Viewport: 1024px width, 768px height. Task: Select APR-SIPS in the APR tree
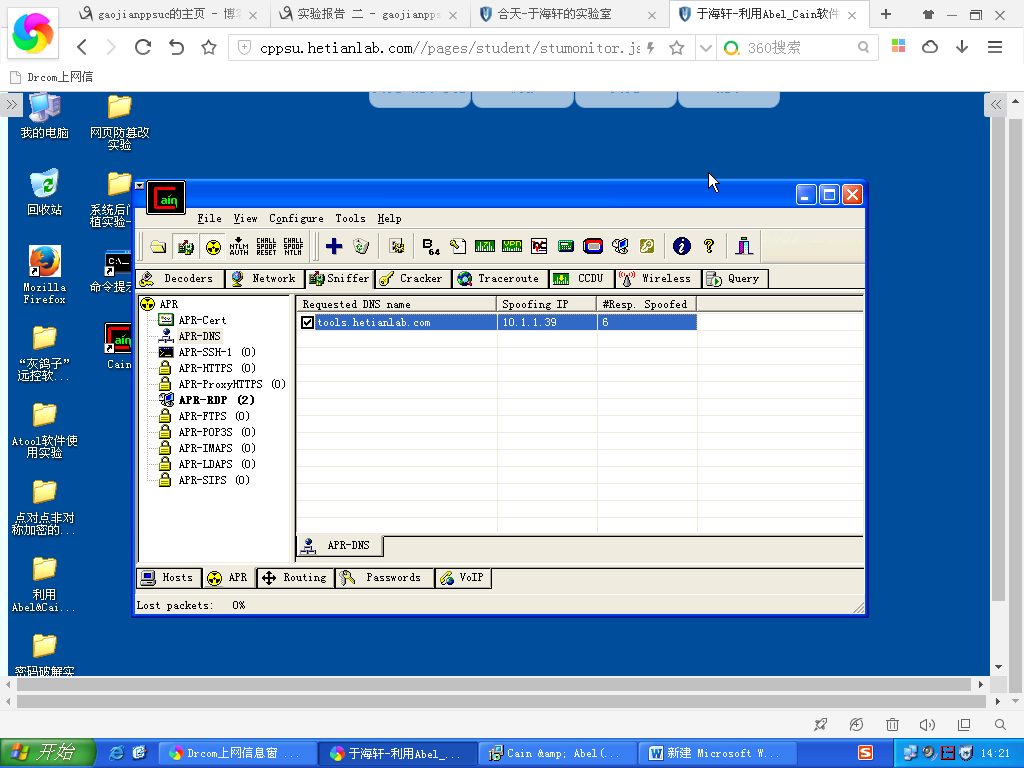pos(214,480)
